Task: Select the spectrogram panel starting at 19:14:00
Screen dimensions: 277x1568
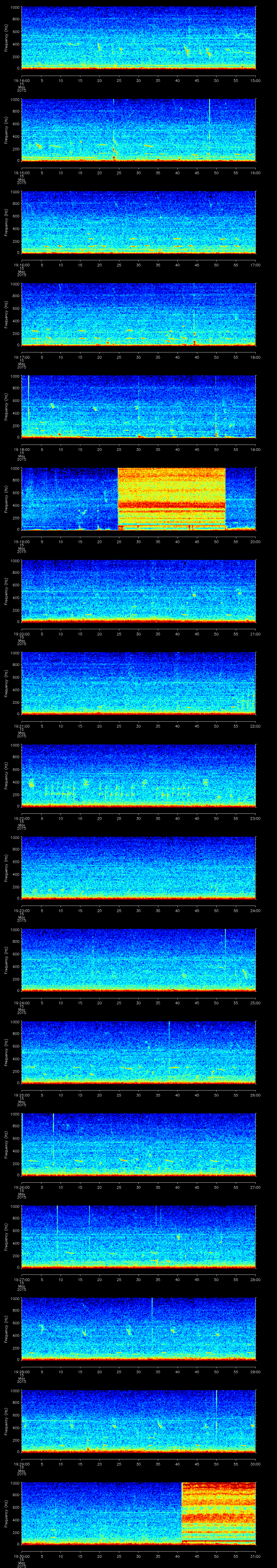Action: (x=139, y=38)
